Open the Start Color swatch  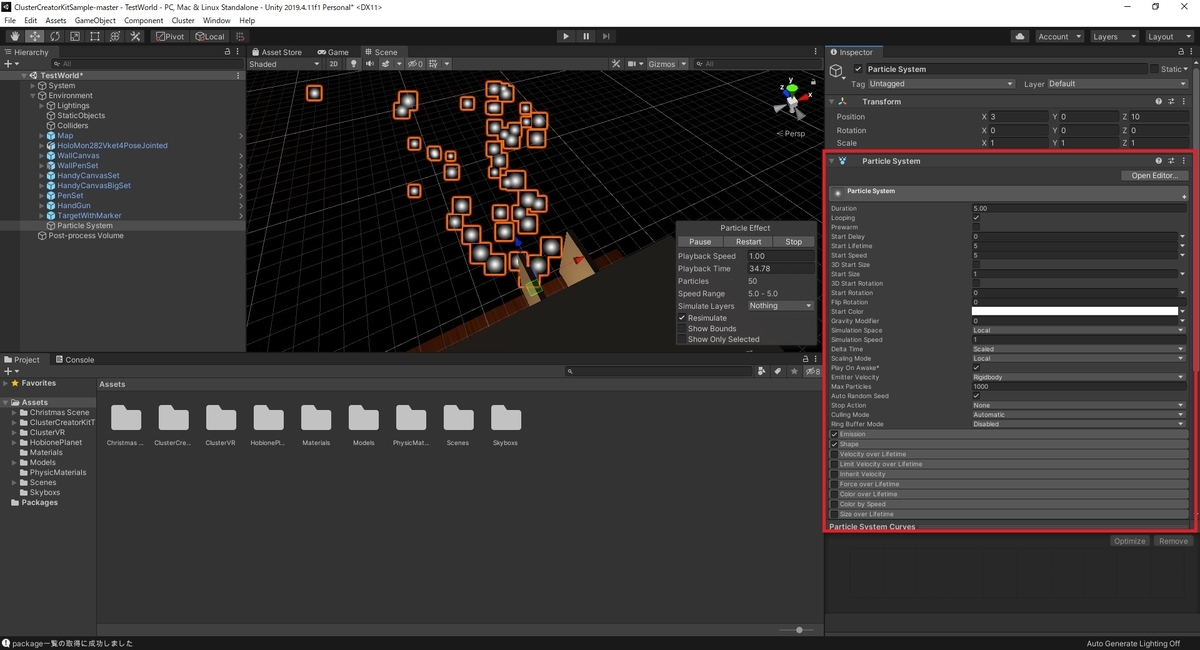point(1074,312)
